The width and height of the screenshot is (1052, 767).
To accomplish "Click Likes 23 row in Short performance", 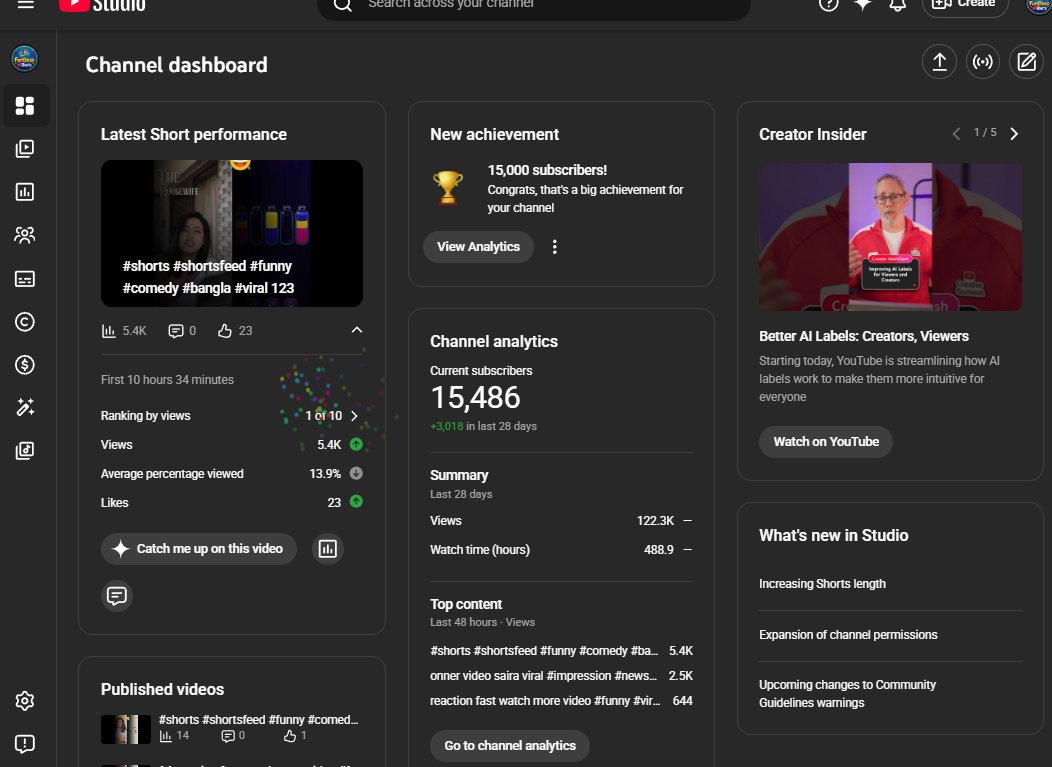I will click(231, 503).
